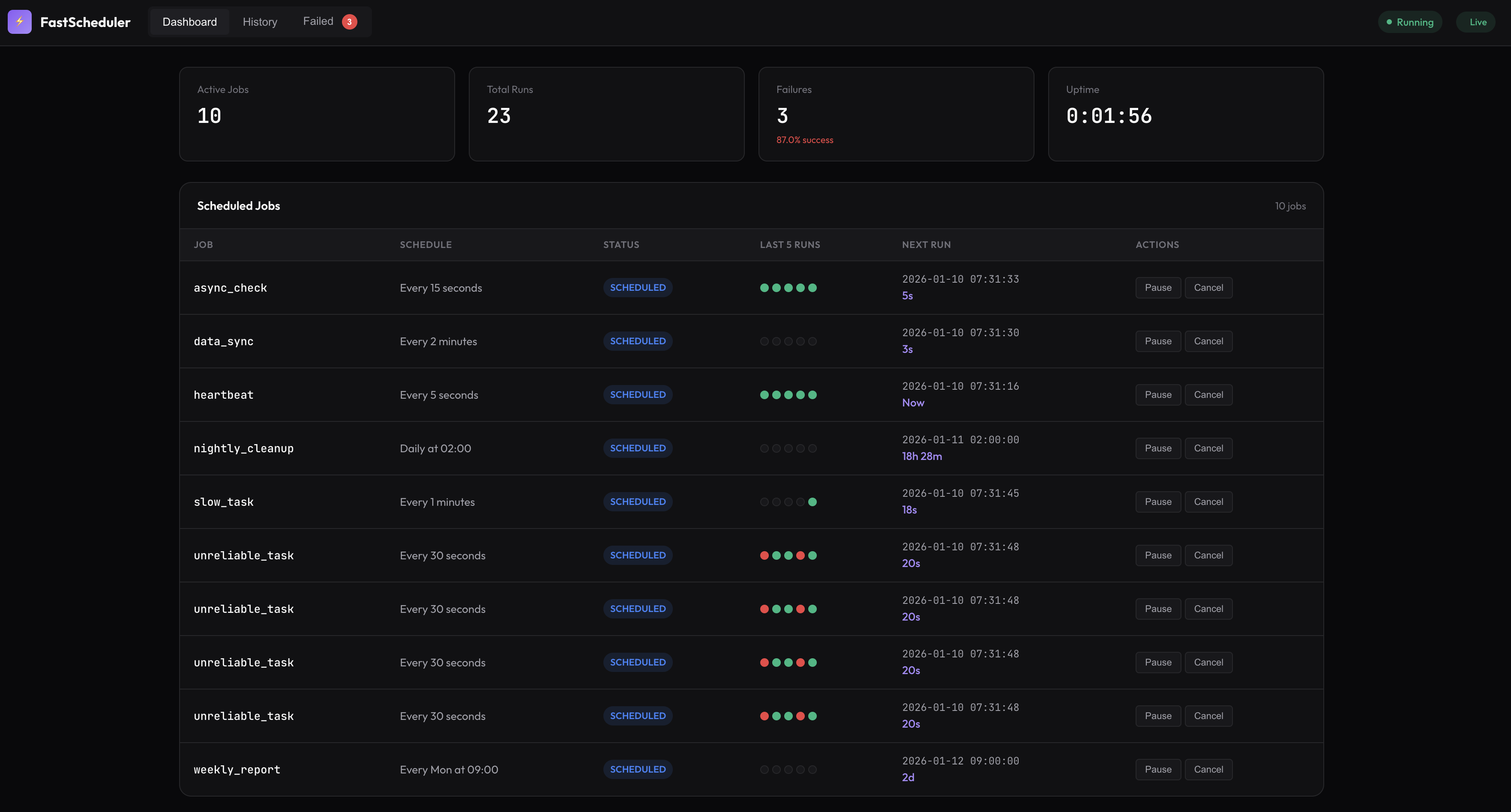This screenshot has height=812, width=1511.
Task: Click heartbeat's last 5 runs dots
Action: 788,394
